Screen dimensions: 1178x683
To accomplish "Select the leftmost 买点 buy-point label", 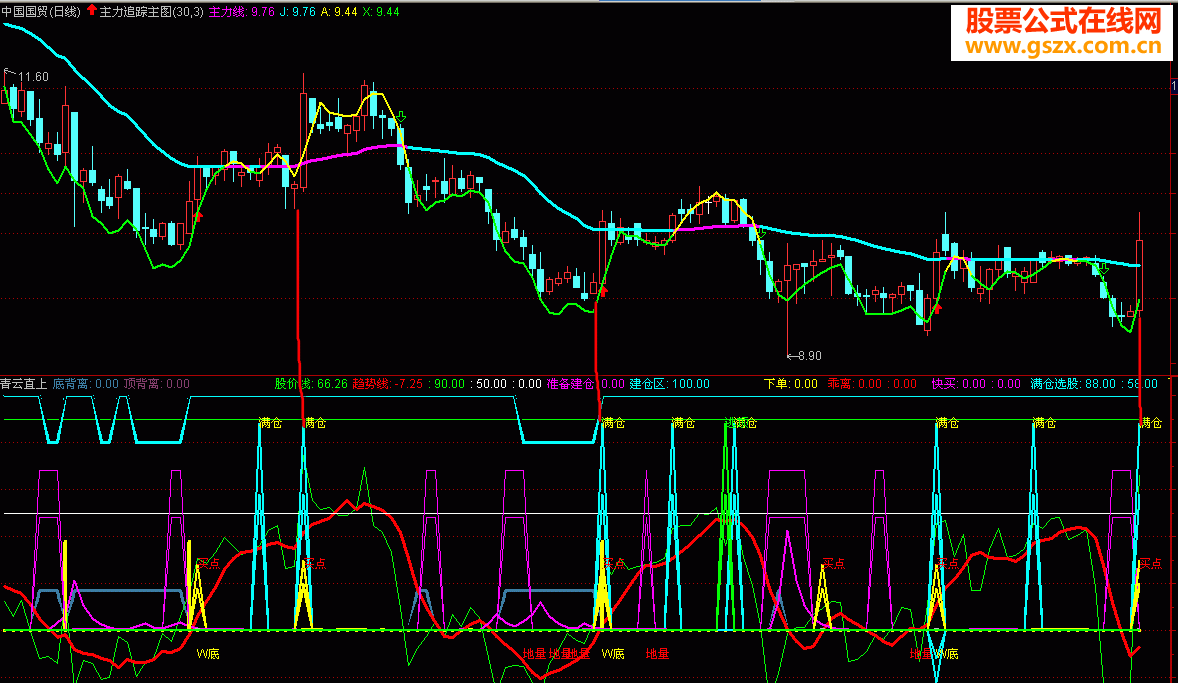I will tap(209, 564).
